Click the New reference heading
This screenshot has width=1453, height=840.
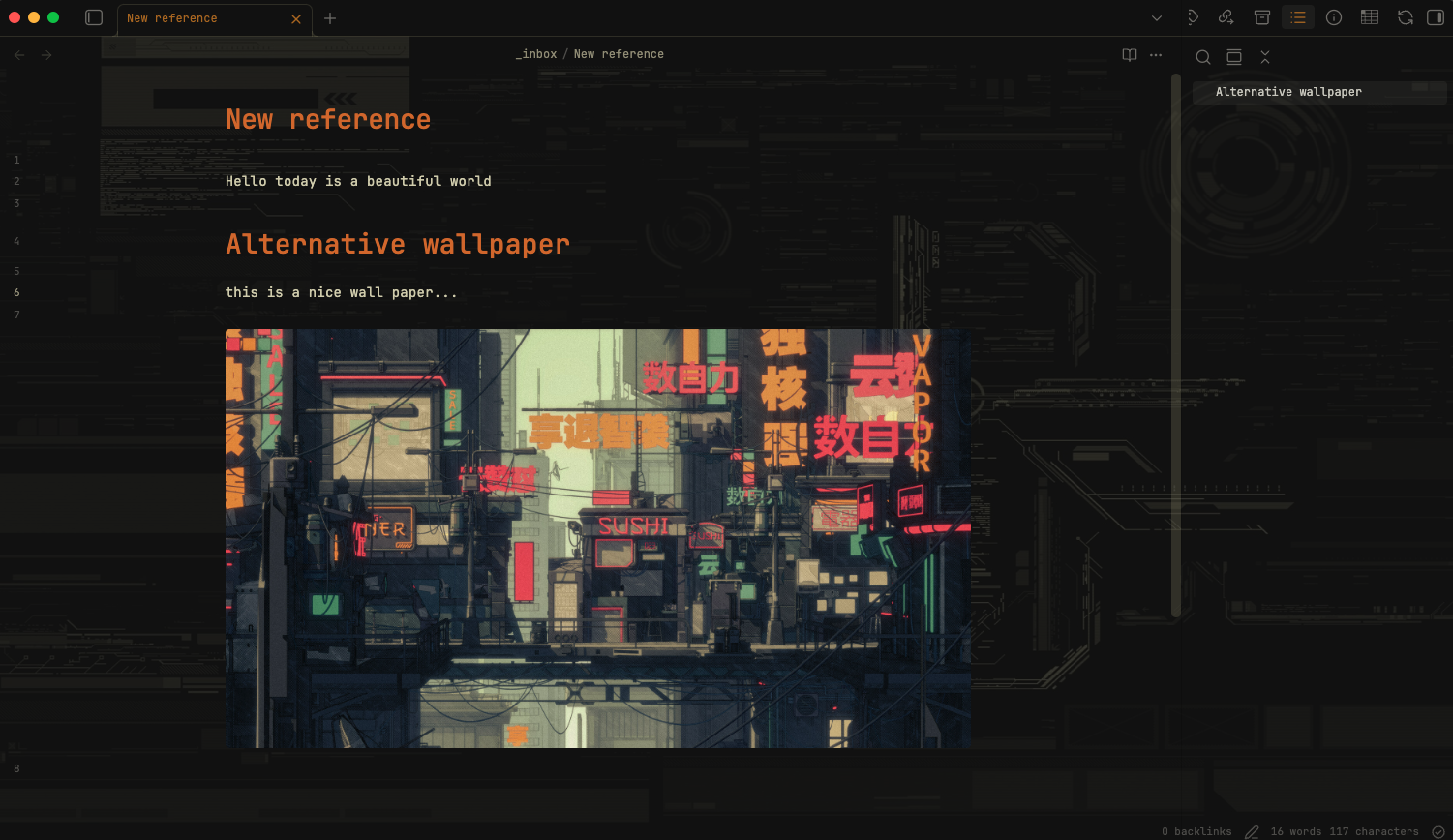pos(328,119)
